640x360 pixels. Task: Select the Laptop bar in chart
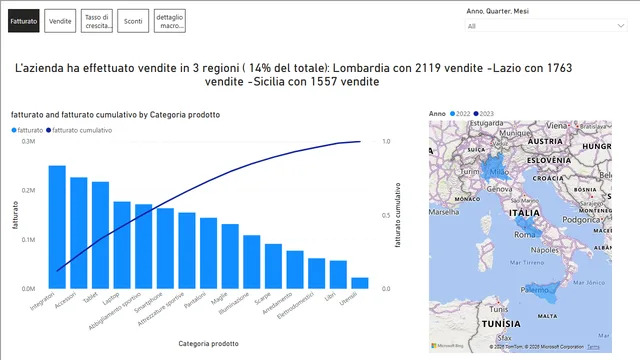[122, 245]
